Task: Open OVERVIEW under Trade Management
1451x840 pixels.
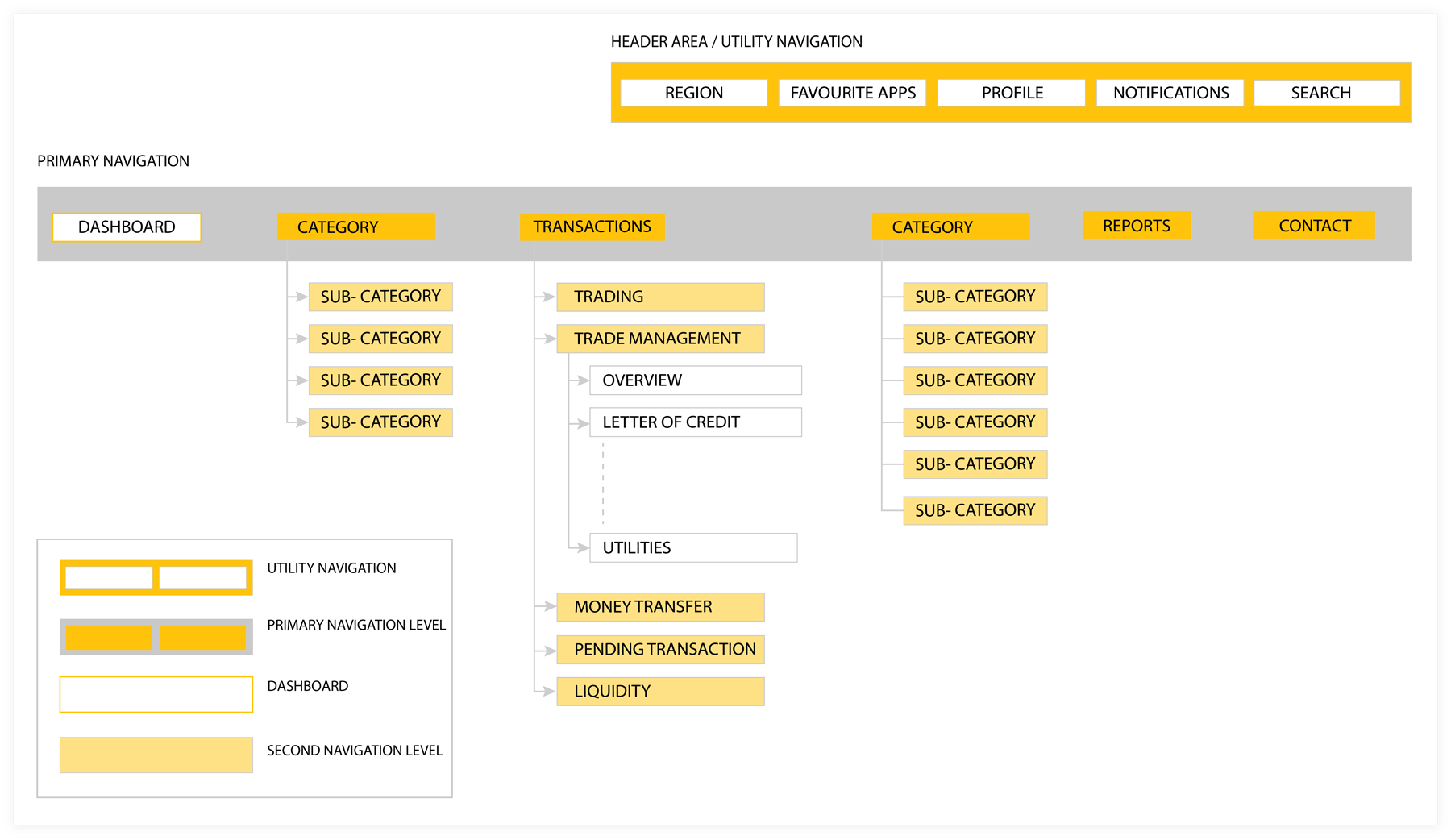Action: tap(696, 380)
